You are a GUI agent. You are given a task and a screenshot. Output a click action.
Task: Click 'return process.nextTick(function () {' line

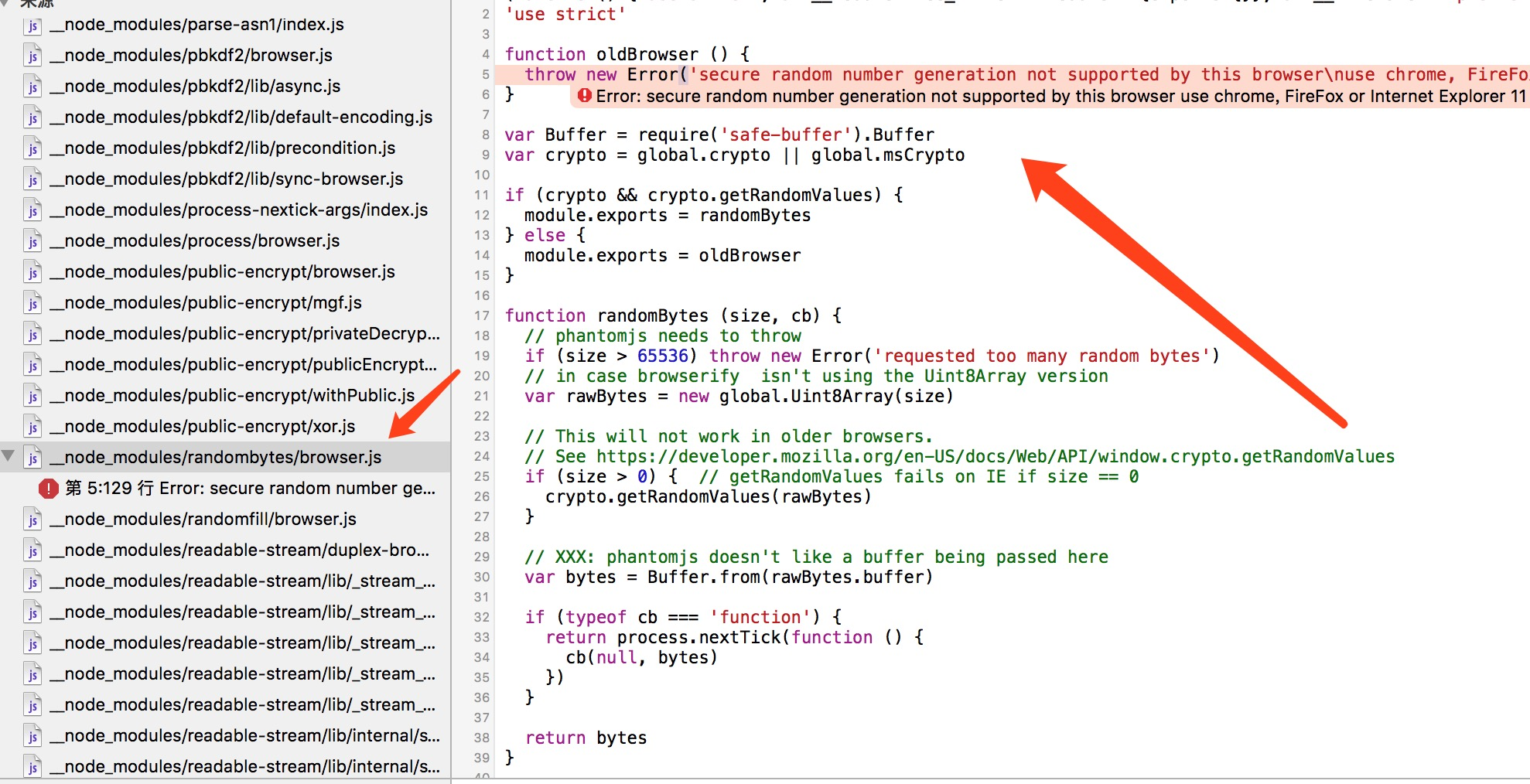[735, 637]
